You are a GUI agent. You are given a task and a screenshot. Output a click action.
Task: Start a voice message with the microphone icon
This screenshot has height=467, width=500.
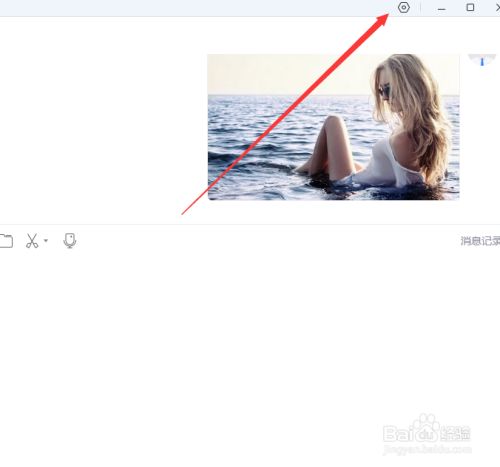coord(70,241)
